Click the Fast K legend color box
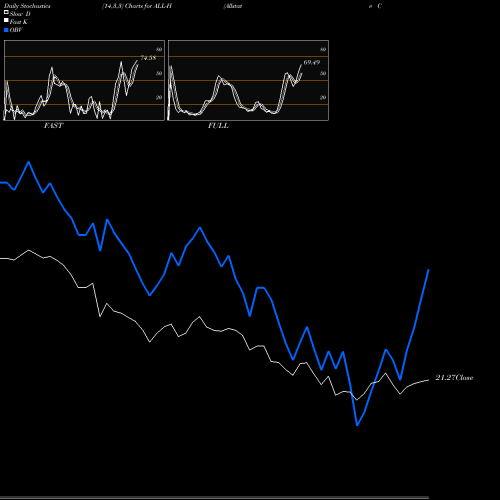The image size is (500, 500). tap(6, 21)
